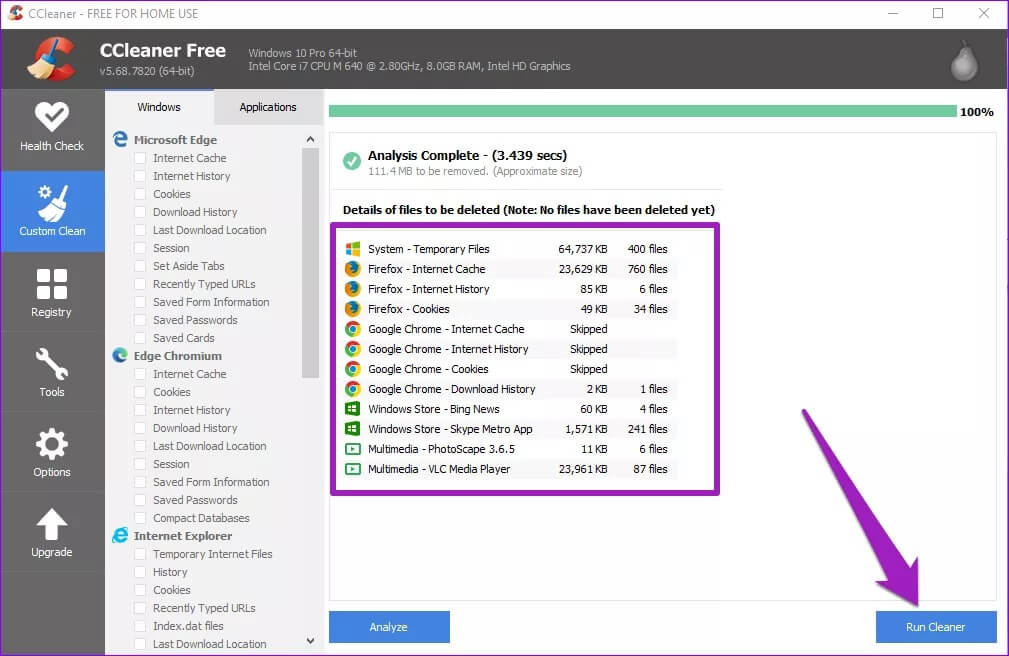The width and height of the screenshot is (1009, 656).
Task: Click the Microsoft Edge section header
Action: pyautogui.click(x=175, y=140)
